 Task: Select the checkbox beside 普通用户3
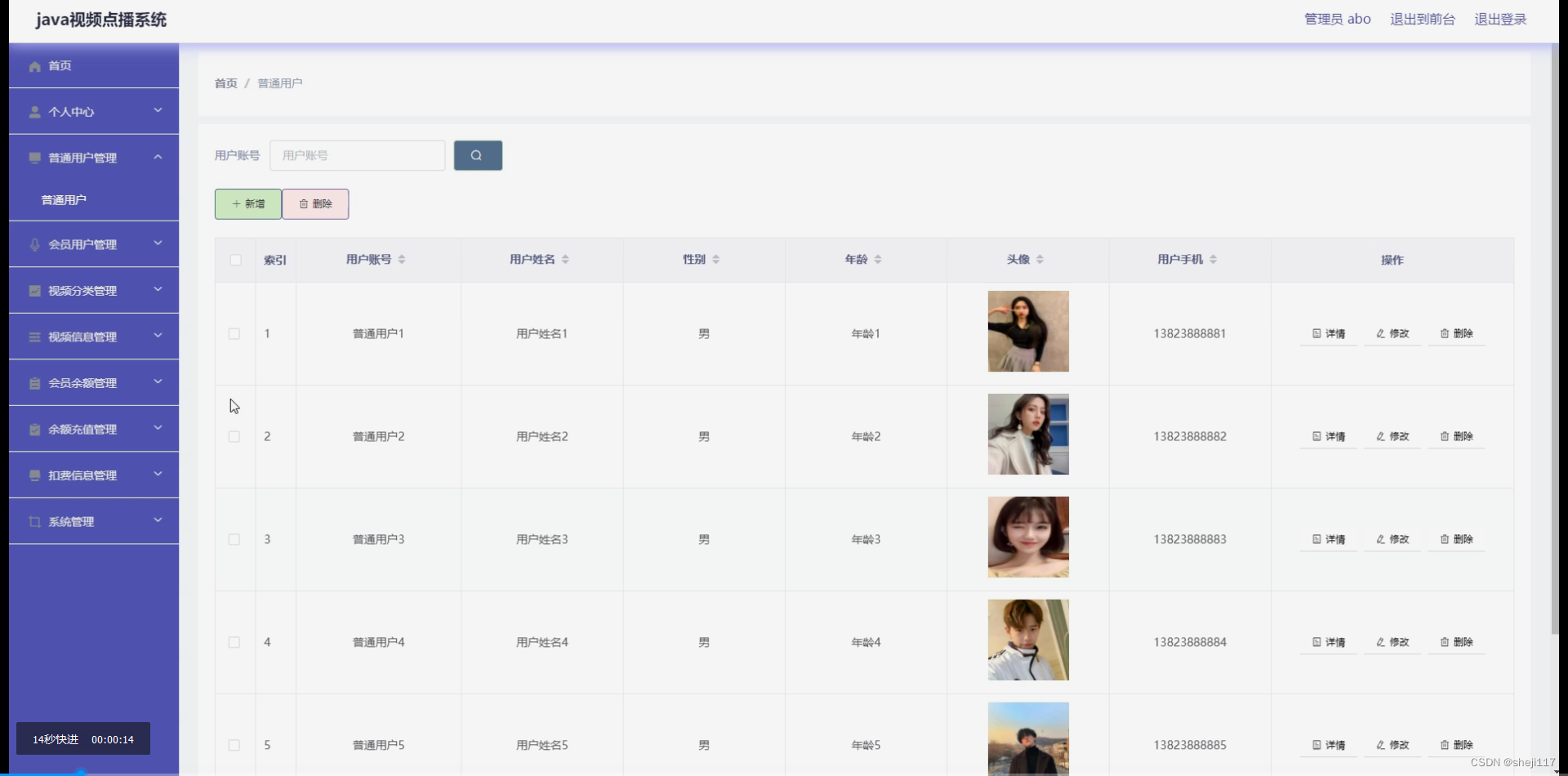tap(234, 539)
